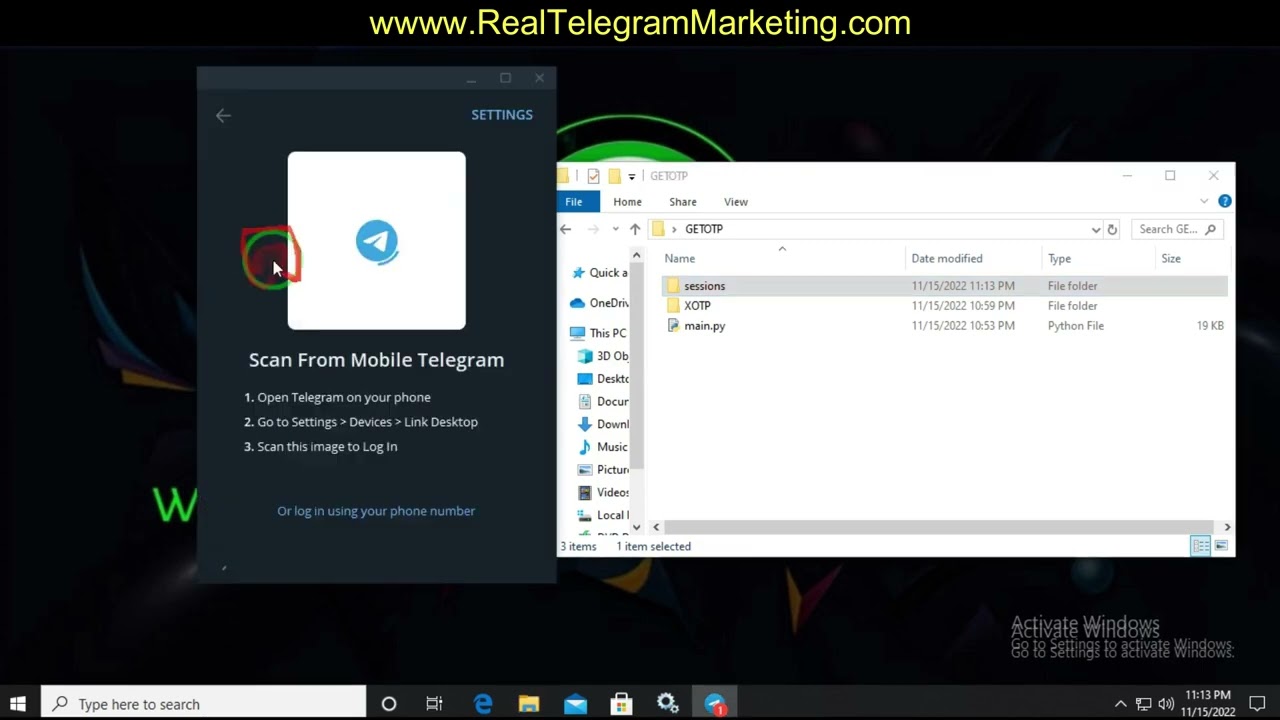1280x720 pixels.
Task: Open volume control in system tray
Action: point(1166,704)
